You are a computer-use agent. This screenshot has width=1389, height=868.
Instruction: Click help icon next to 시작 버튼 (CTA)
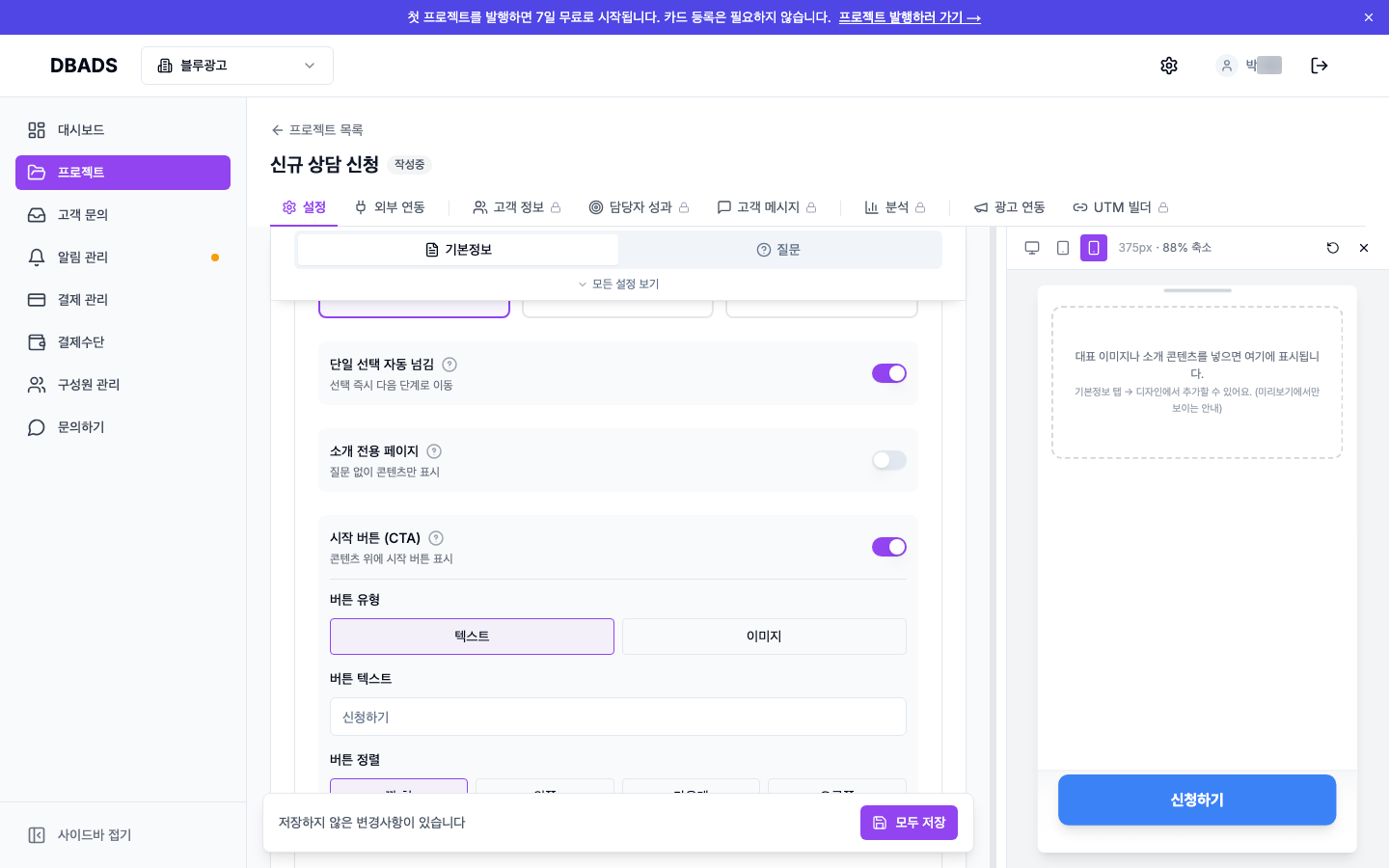tap(436, 538)
